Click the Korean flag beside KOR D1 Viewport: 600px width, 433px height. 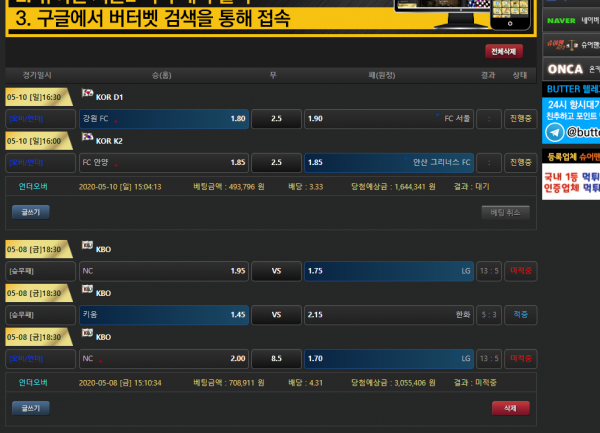point(87,95)
